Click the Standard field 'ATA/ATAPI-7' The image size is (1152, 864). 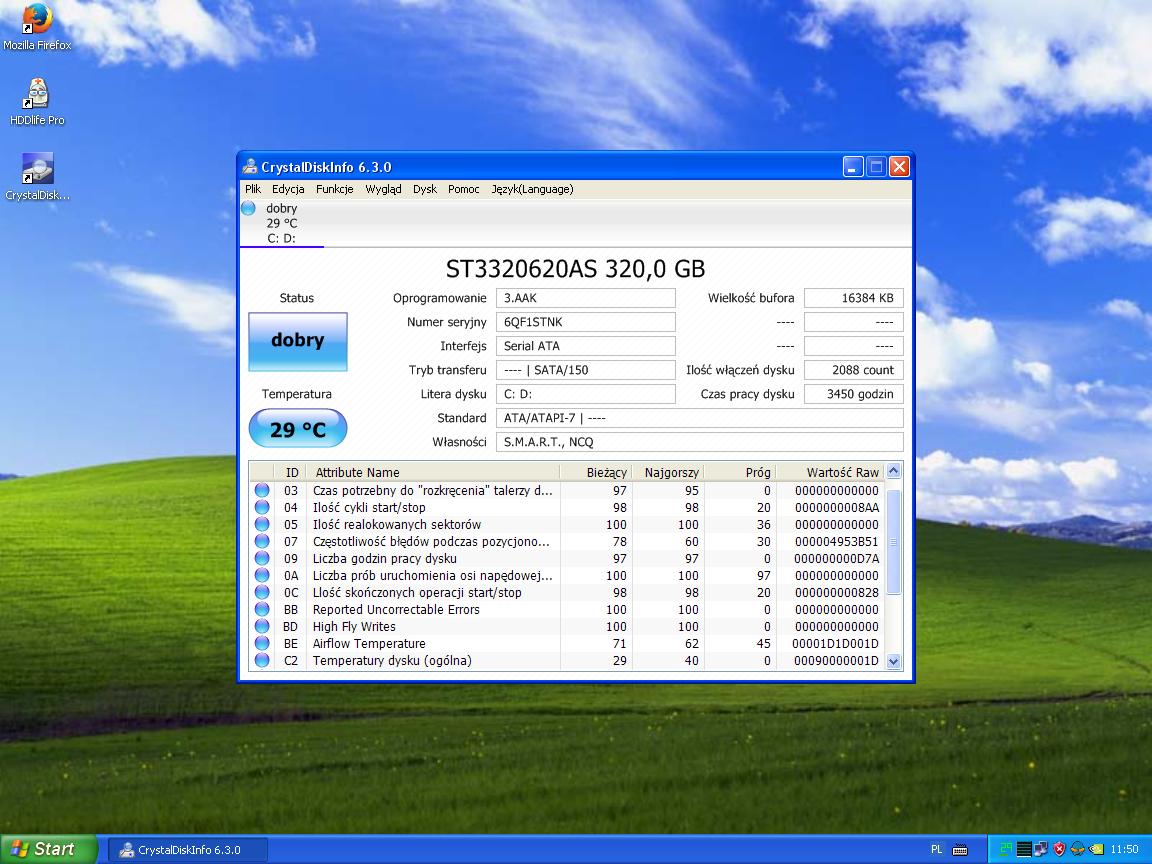[x=699, y=418]
